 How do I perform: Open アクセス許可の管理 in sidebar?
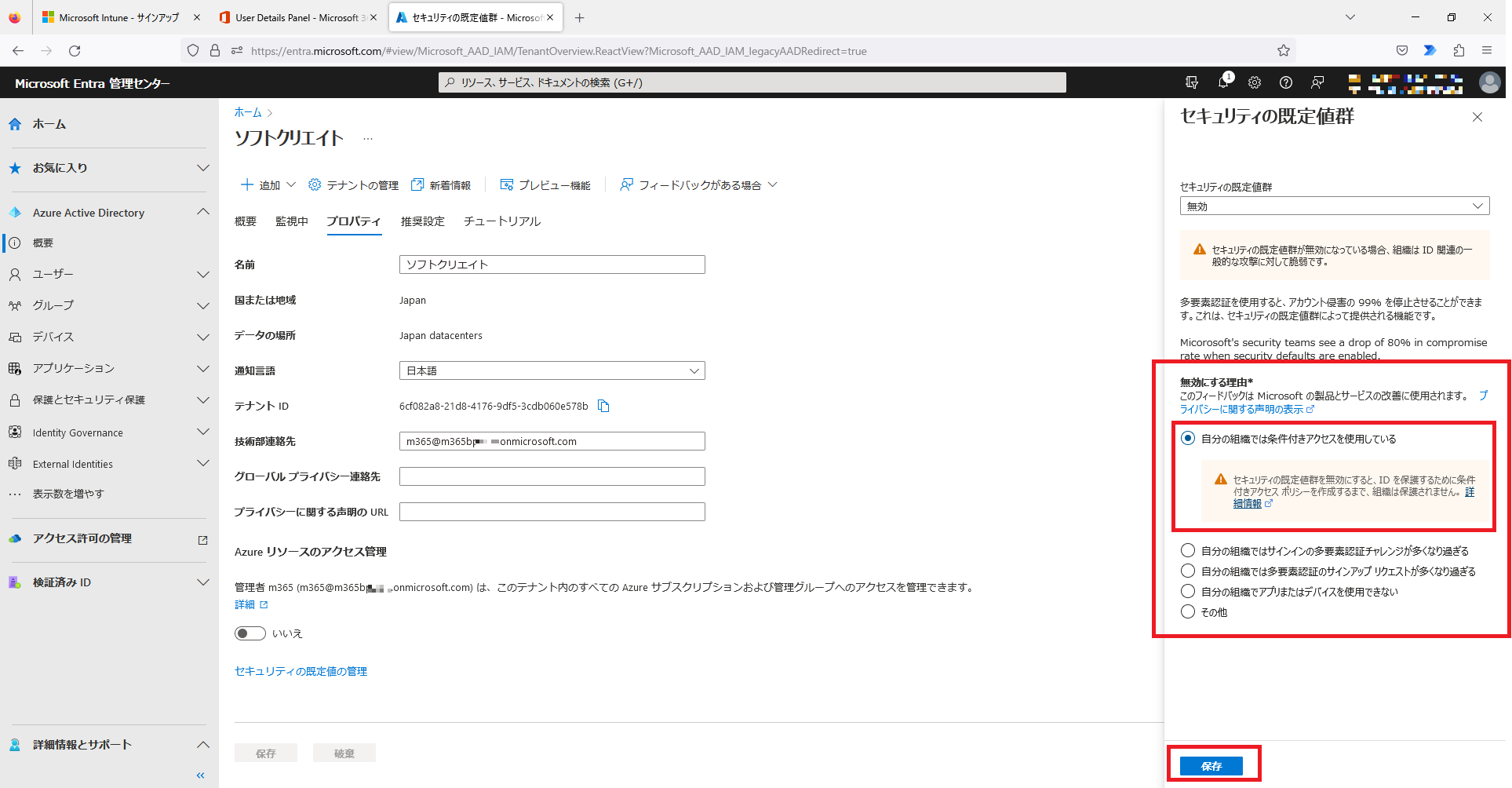tap(82, 538)
